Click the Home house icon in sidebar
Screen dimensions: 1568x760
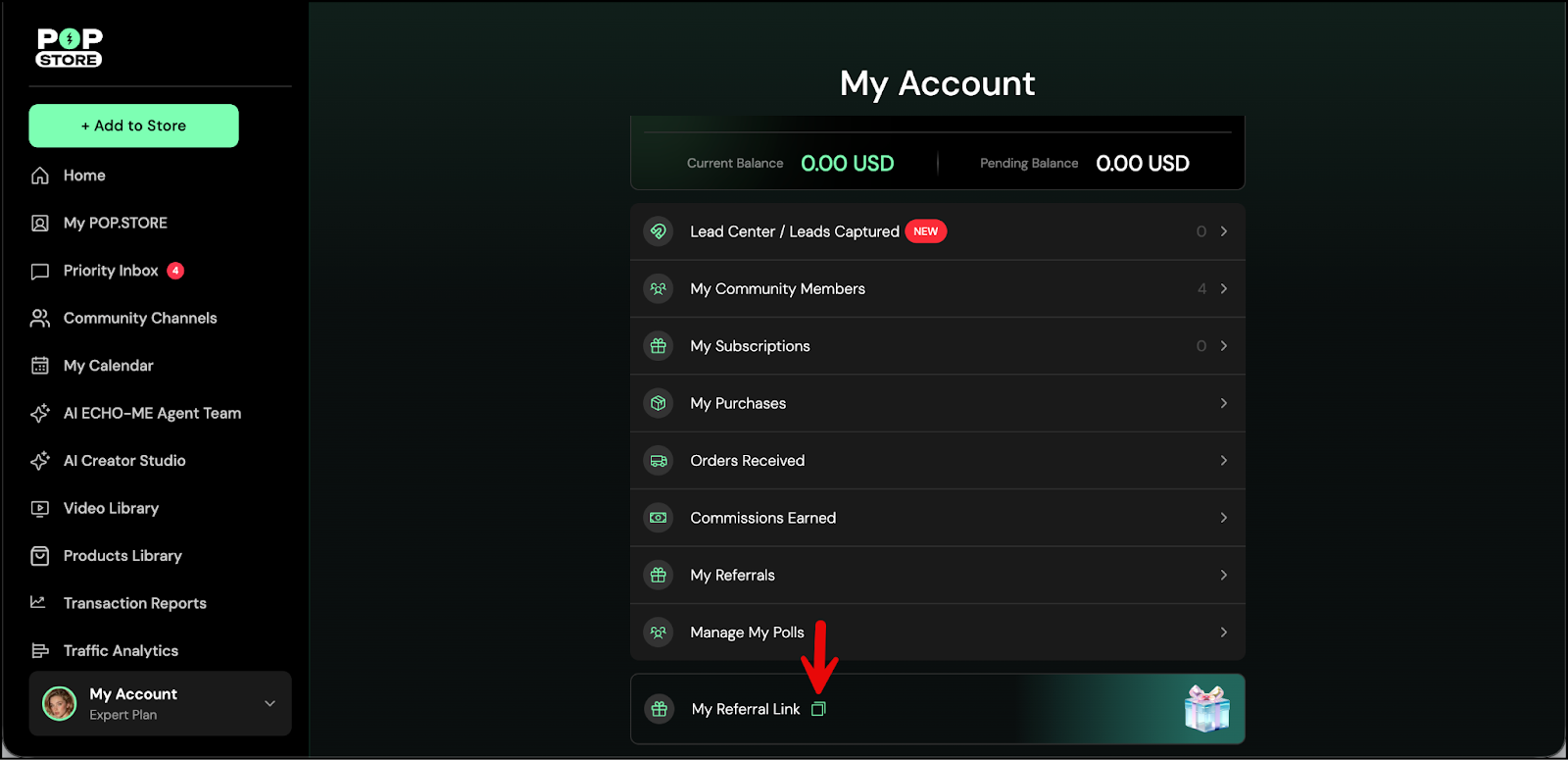pos(40,176)
